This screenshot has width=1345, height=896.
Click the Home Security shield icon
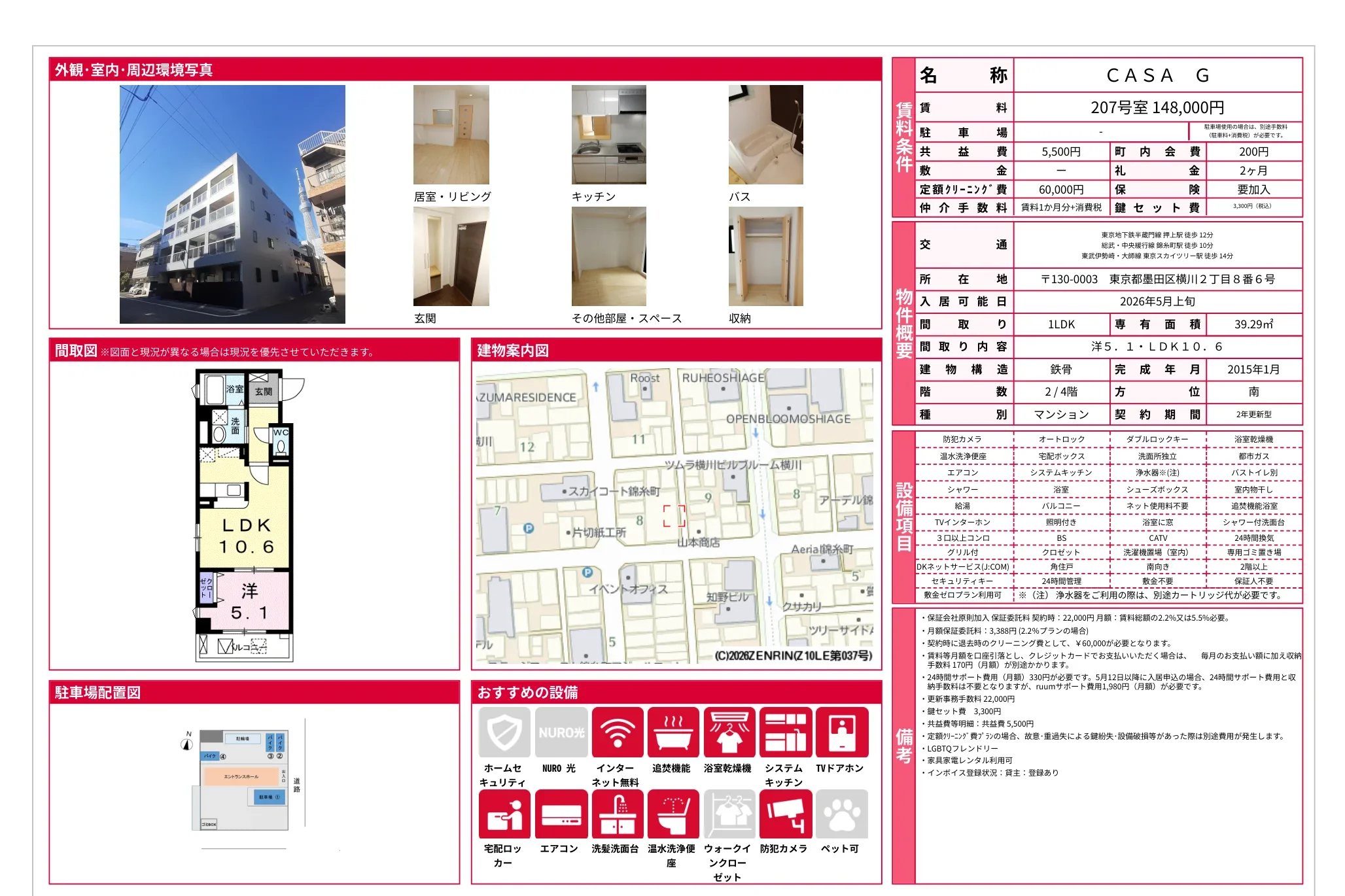pyautogui.click(x=504, y=732)
